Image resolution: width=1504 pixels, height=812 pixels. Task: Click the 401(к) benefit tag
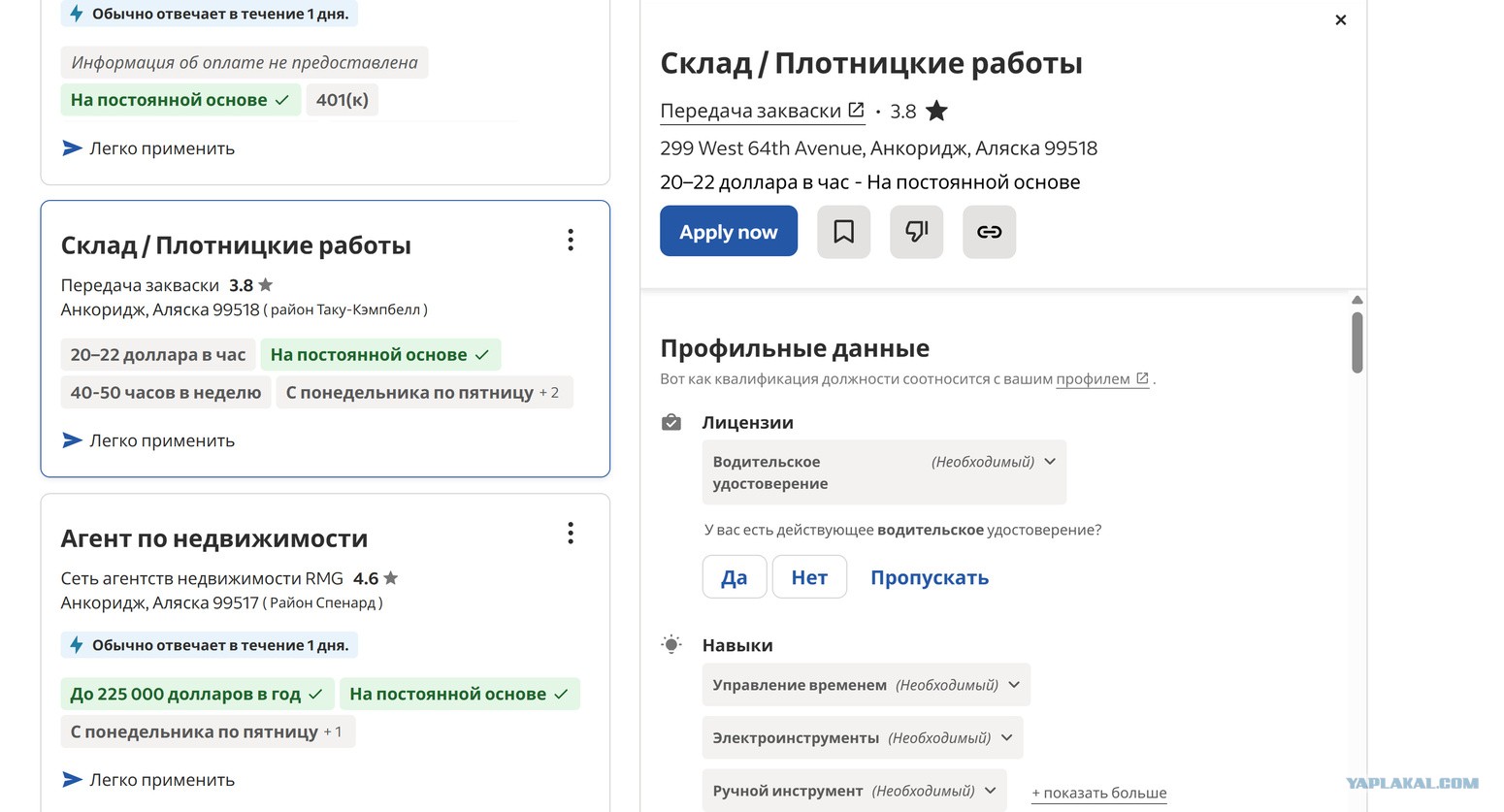(343, 99)
